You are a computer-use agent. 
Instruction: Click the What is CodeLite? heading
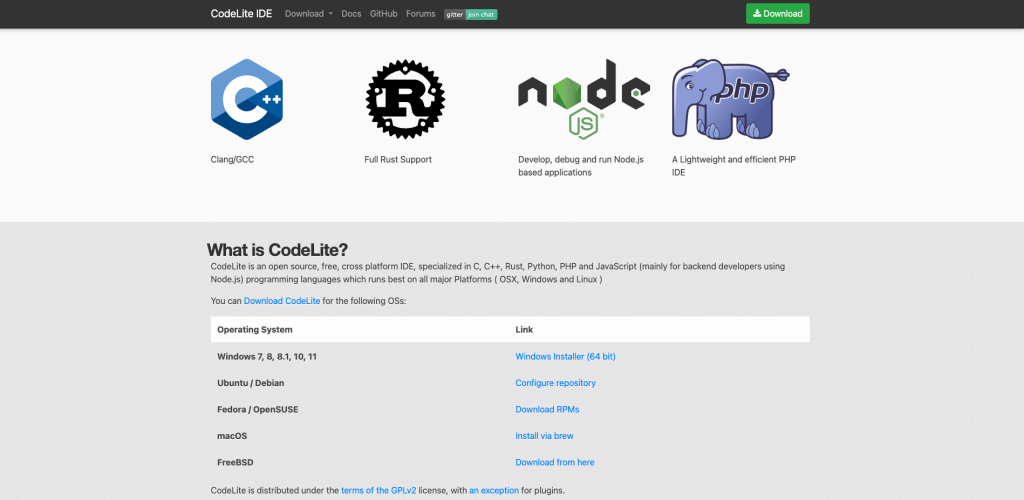click(x=278, y=250)
